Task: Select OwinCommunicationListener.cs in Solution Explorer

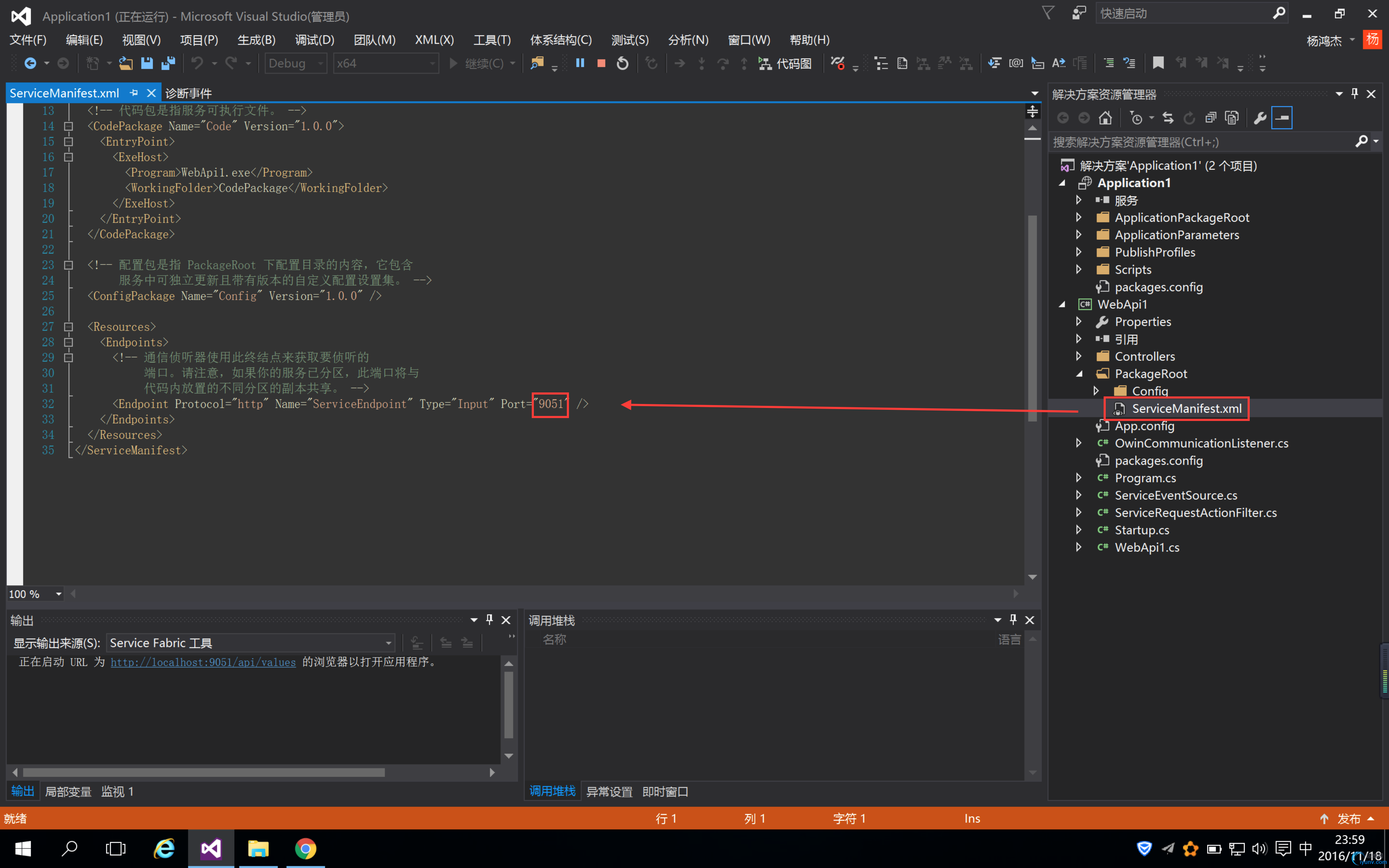Action: tap(1201, 443)
